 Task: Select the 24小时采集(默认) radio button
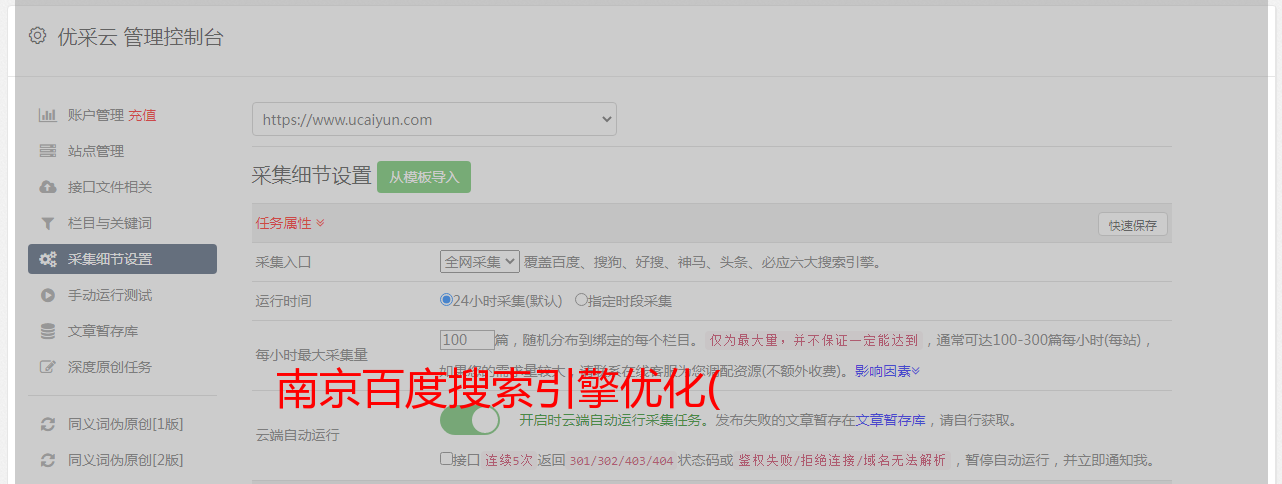[x=446, y=299]
